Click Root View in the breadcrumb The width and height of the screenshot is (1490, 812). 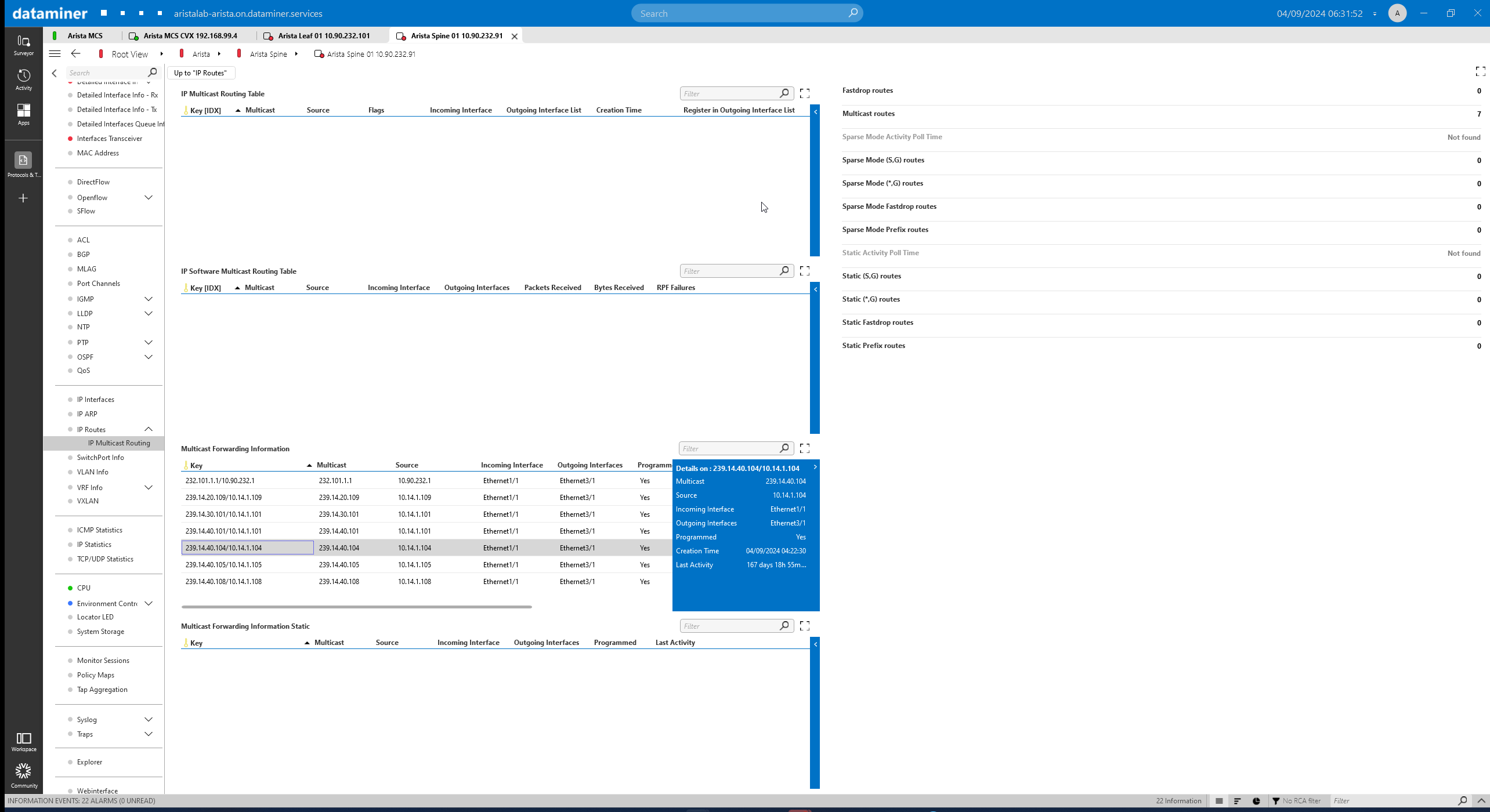click(x=130, y=55)
